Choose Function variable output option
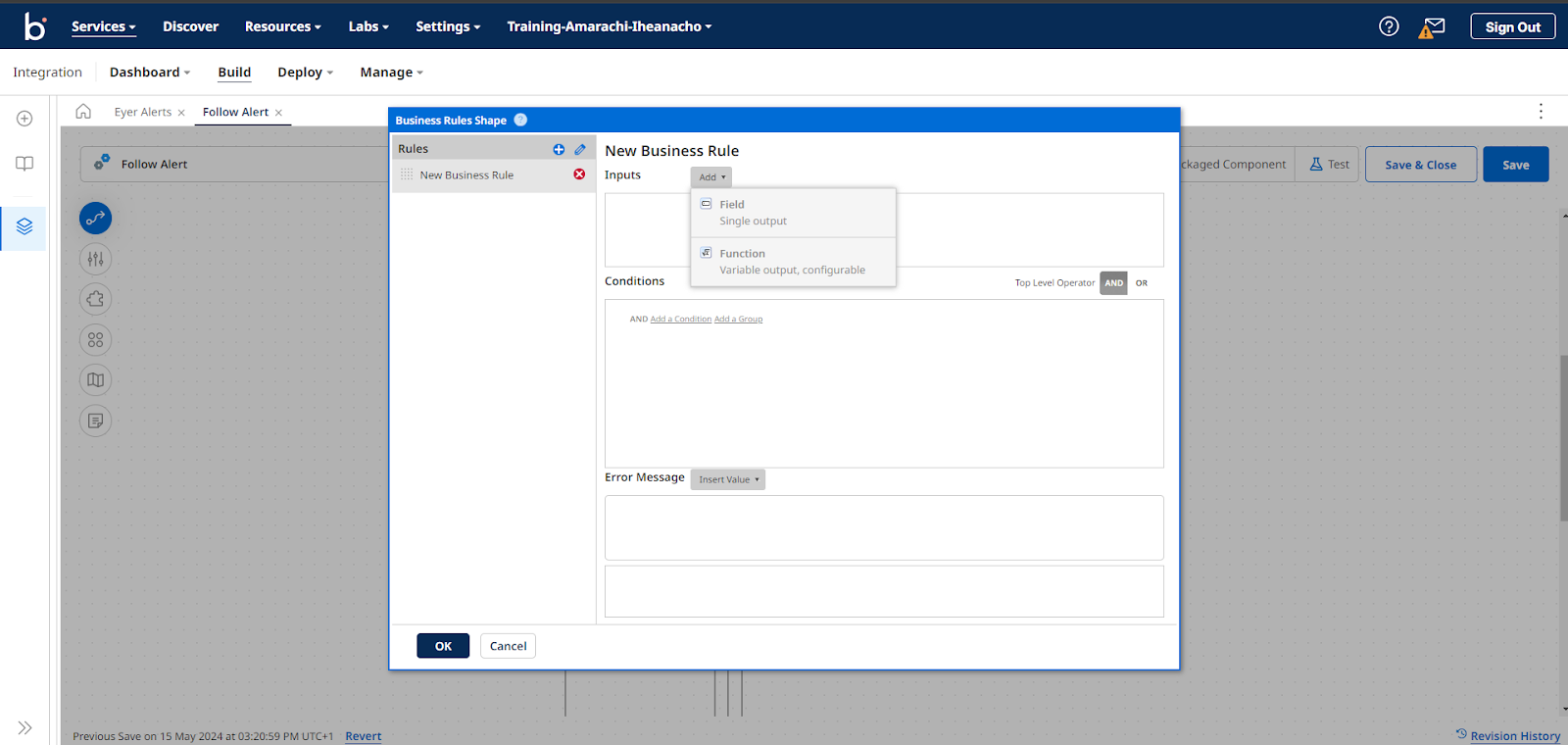The image size is (1568, 745). click(793, 262)
